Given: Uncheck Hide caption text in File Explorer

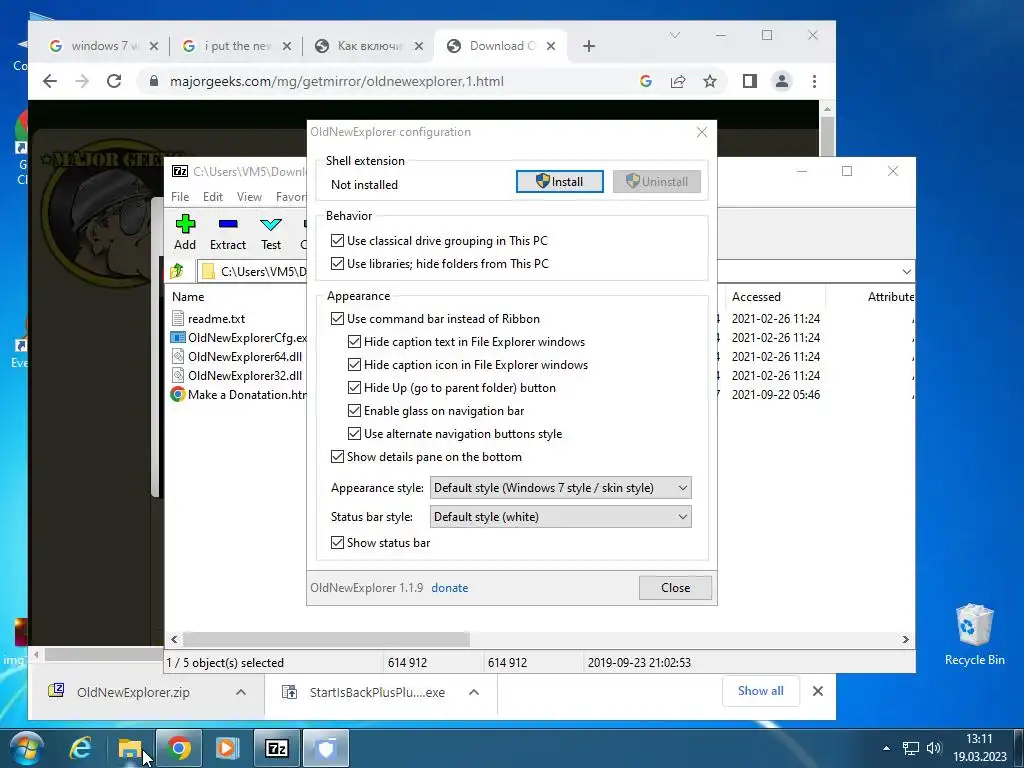Looking at the screenshot, I should (x=354, y=342).
